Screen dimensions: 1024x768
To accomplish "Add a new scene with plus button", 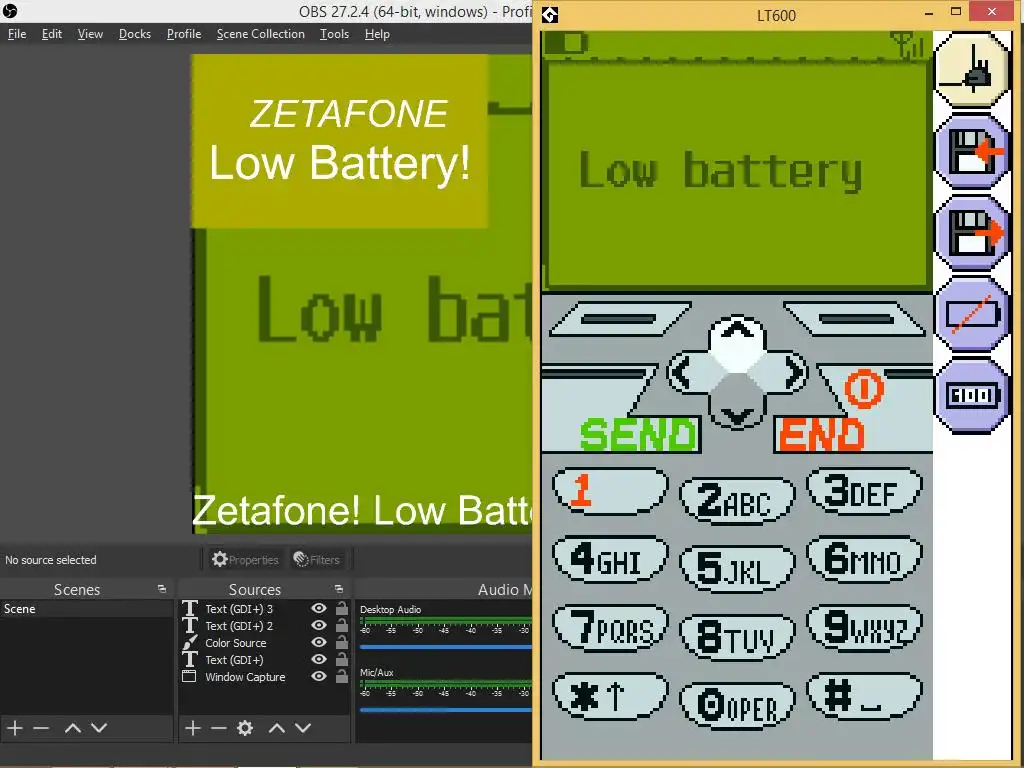I will (x=14, y=728).
